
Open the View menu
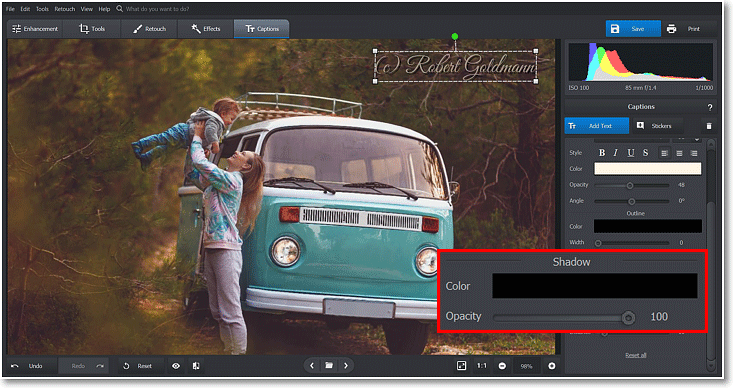click(86, 9)
